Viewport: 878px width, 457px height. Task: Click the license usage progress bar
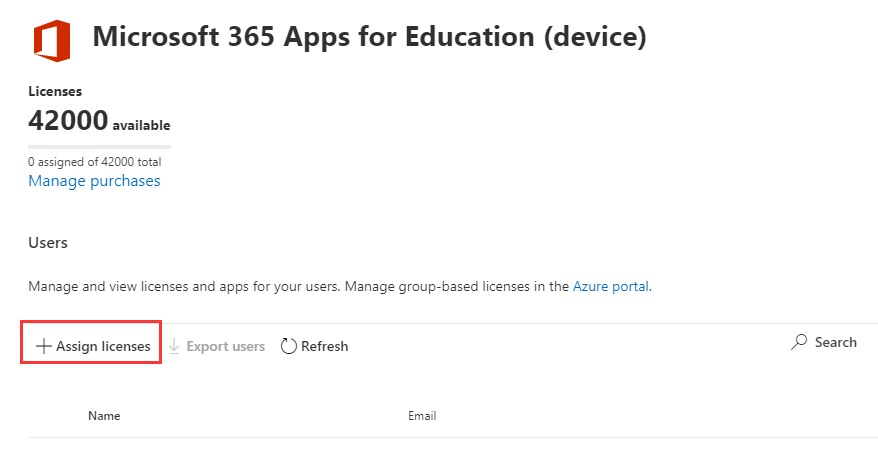[x=99, y=147]
